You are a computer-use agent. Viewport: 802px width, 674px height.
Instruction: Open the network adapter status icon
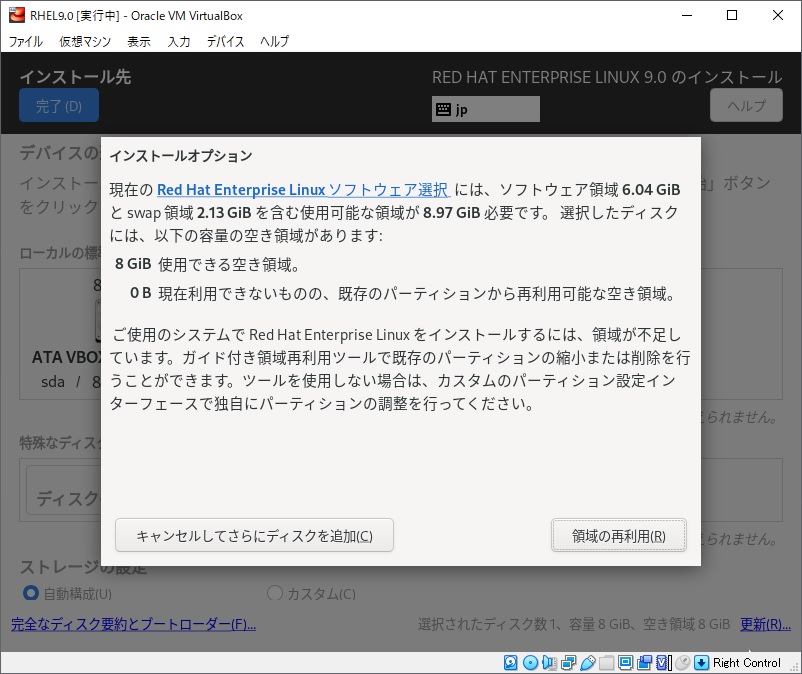coord(568,663)
